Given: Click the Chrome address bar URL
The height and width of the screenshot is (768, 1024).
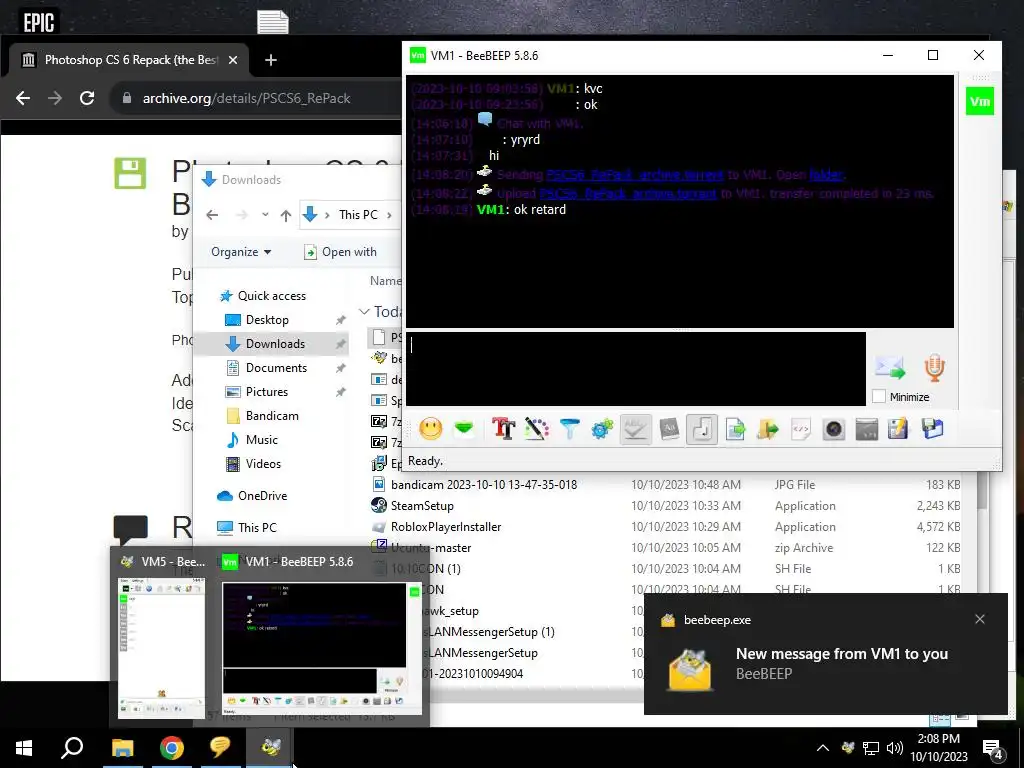Looking at the screenshot, I should pyautogui.click(x=246, y=98).
